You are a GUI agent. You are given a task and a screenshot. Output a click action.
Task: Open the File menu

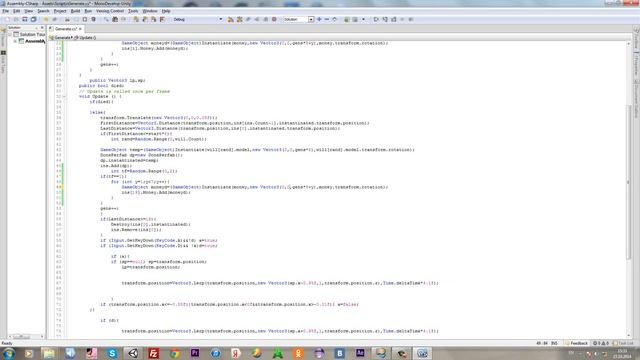pos(5,11)
